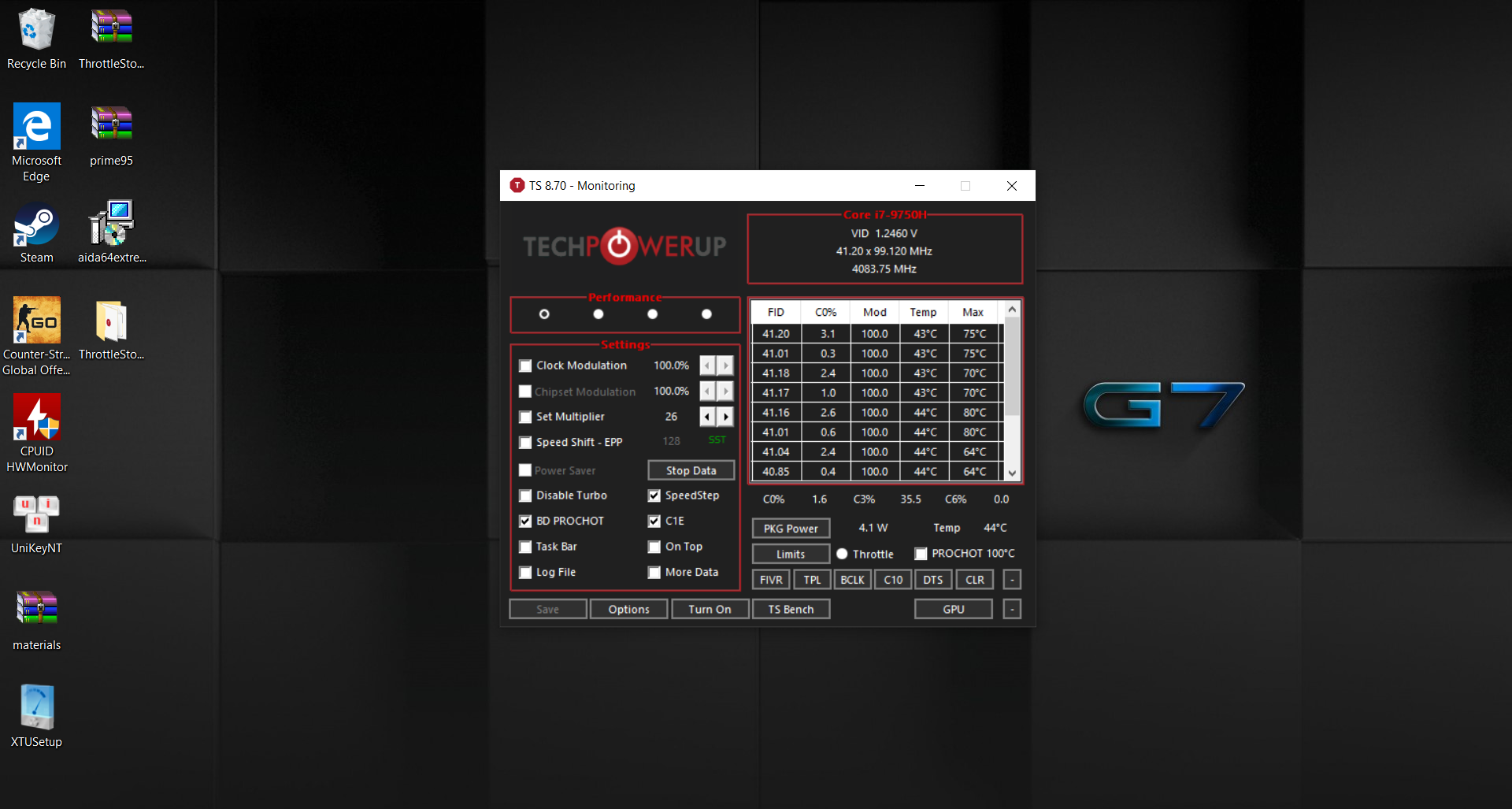Open the TPL power limits window

[x=812, y=580]
